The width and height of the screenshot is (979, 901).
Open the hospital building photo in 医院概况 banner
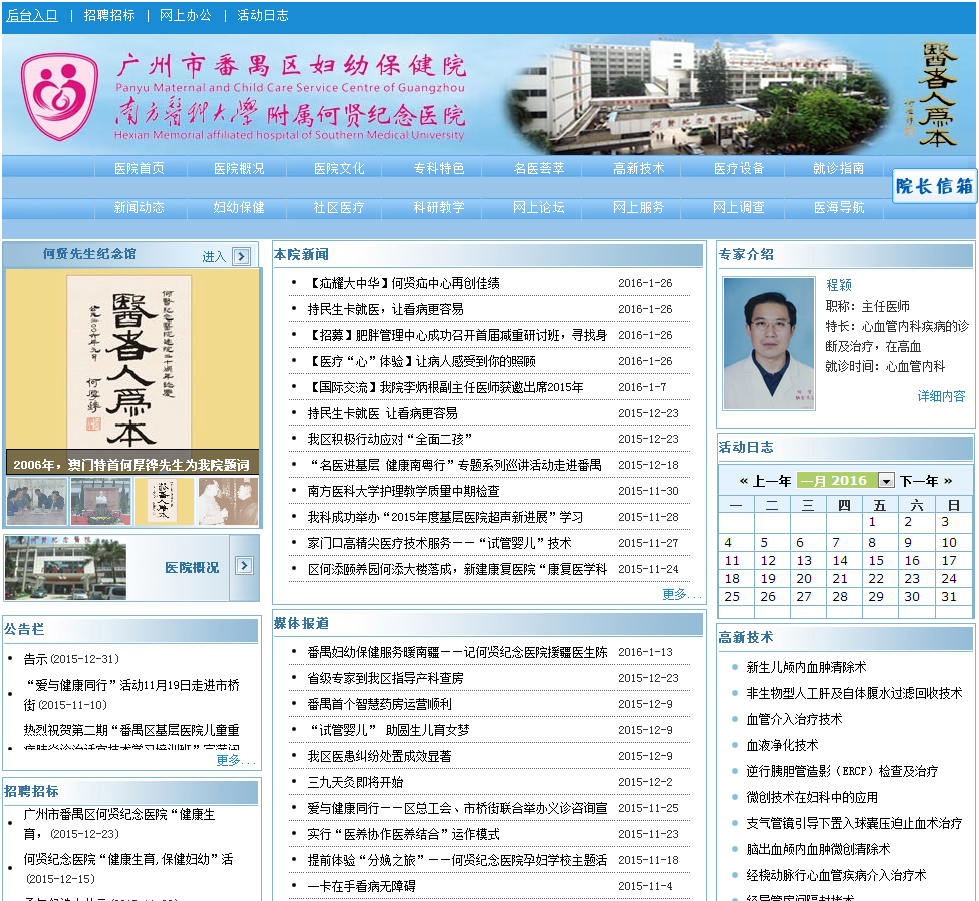65,568
